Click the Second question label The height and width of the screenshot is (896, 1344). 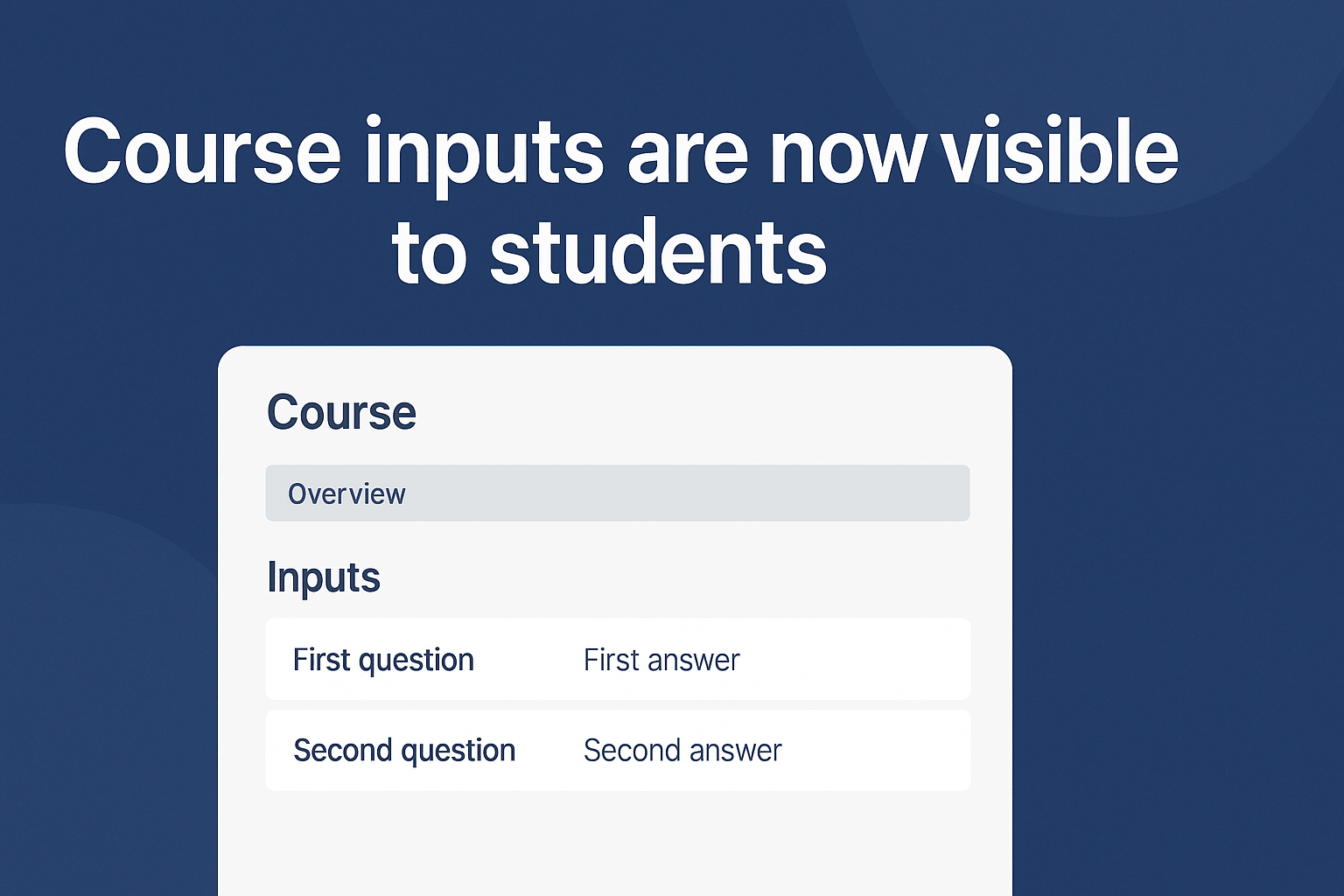(403, 751)
